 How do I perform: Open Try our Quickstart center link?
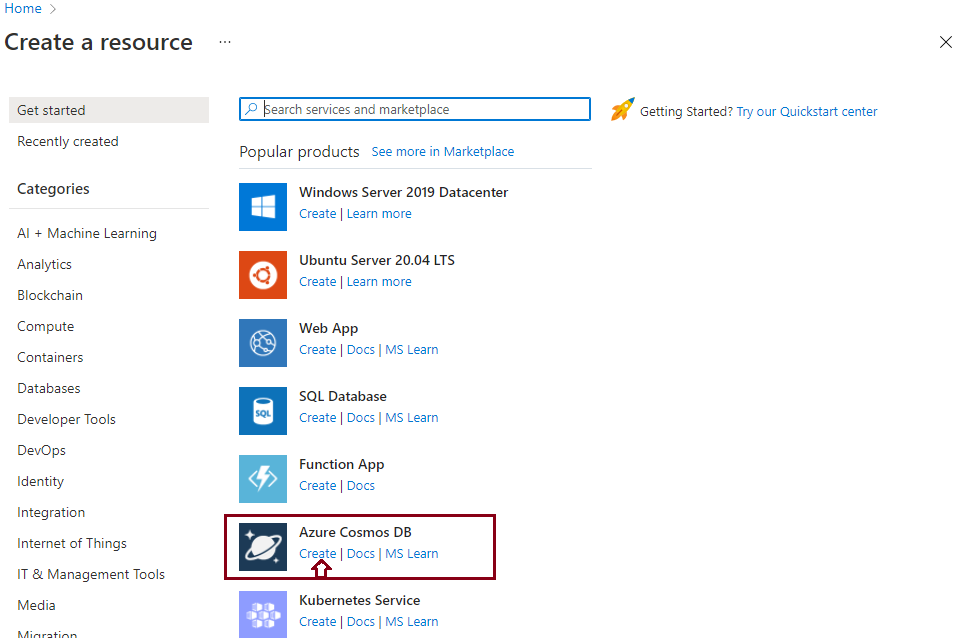click(807, 111)
